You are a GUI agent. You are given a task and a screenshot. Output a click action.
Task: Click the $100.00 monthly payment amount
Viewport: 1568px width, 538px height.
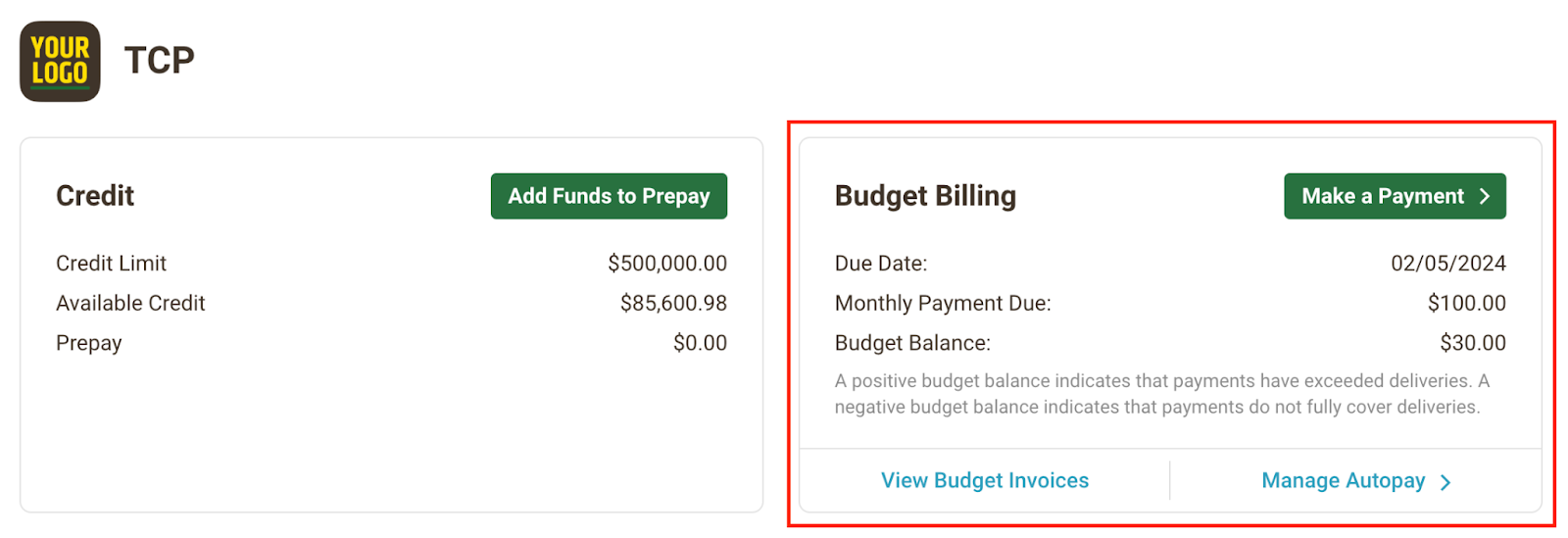click(x=1466, y=304)
